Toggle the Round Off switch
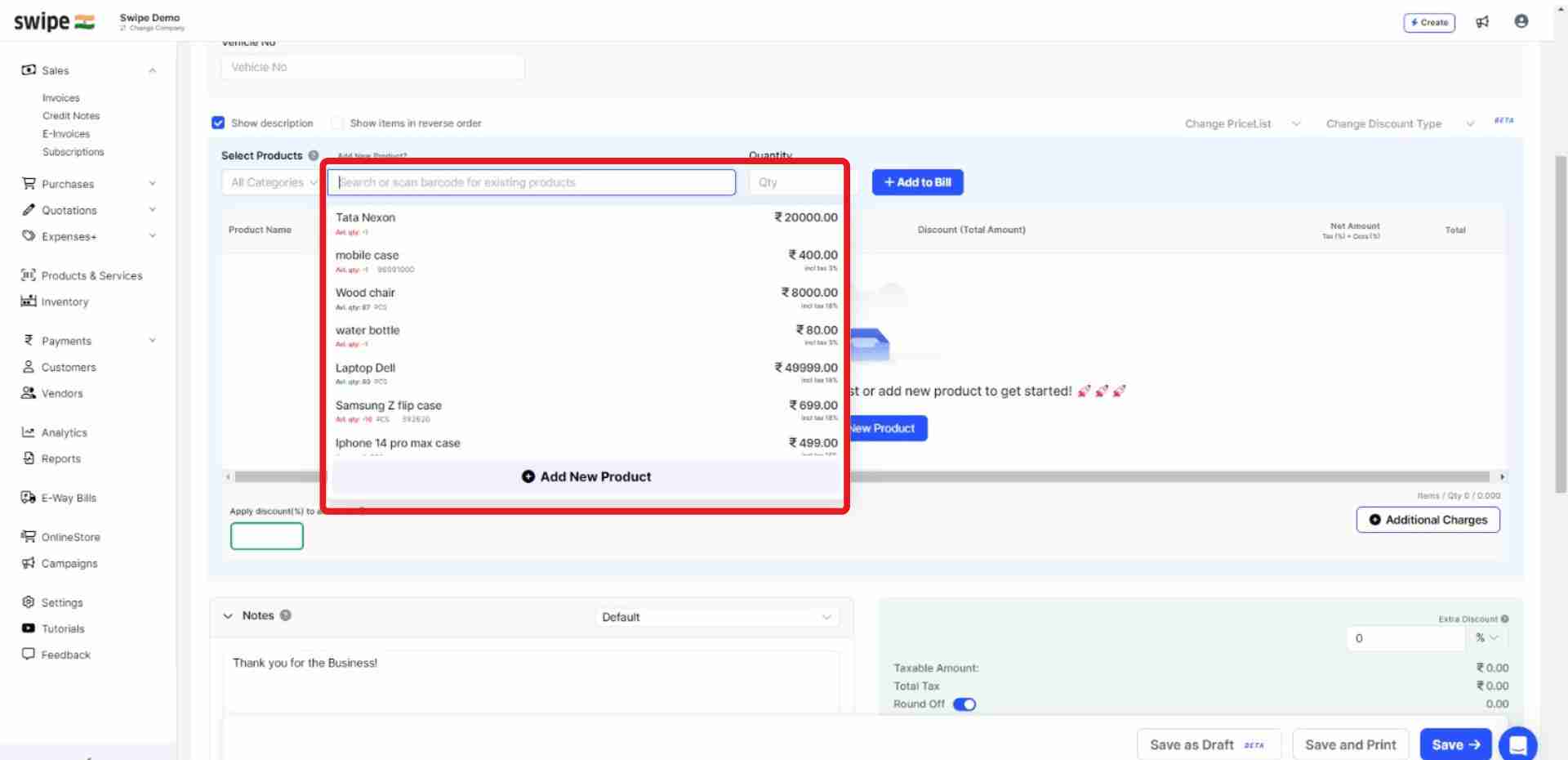1568x760 pixels. 964,704
